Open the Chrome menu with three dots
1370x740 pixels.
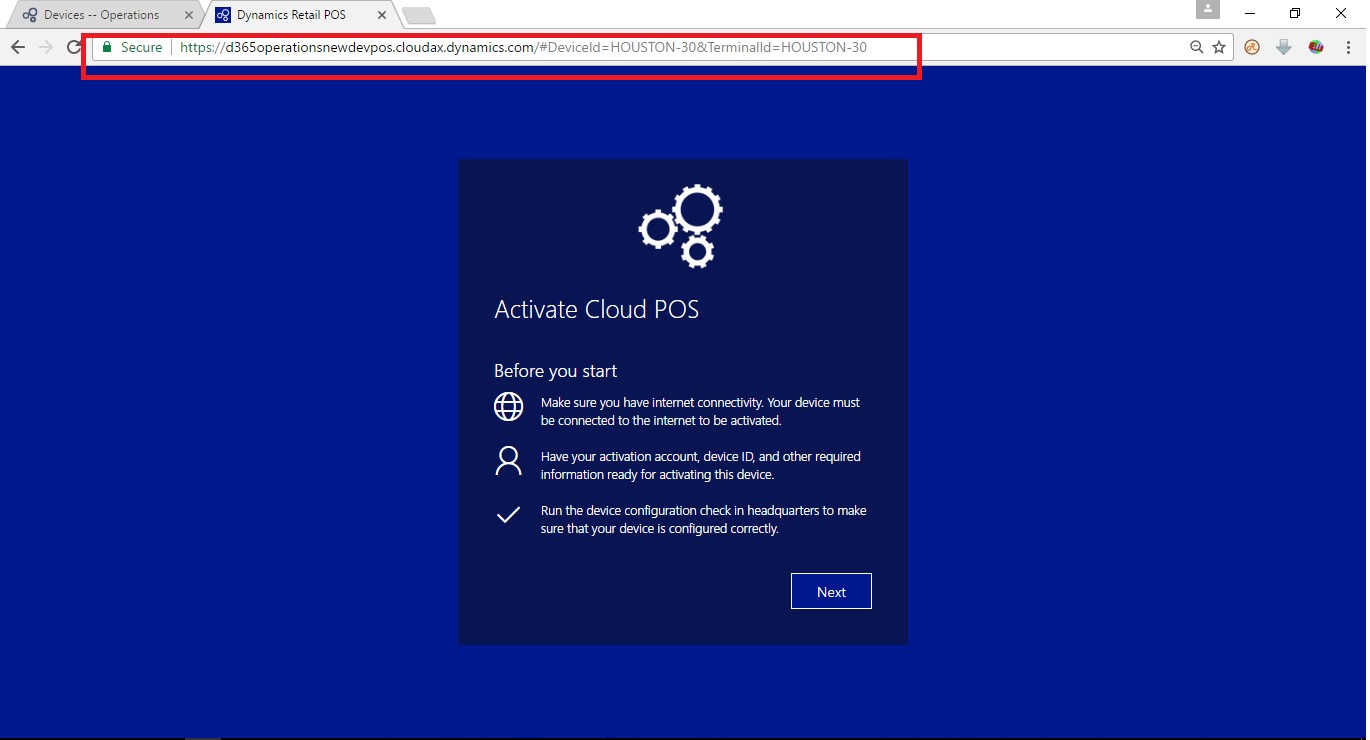coord(1348,47)
